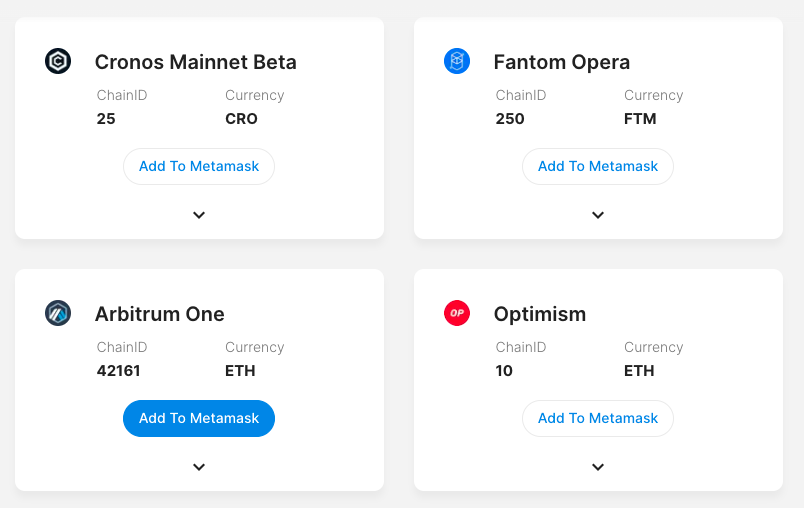Screen dimensions: 804x508
Task: Click the CRO currency value
Action: click(x=241, y=118)
